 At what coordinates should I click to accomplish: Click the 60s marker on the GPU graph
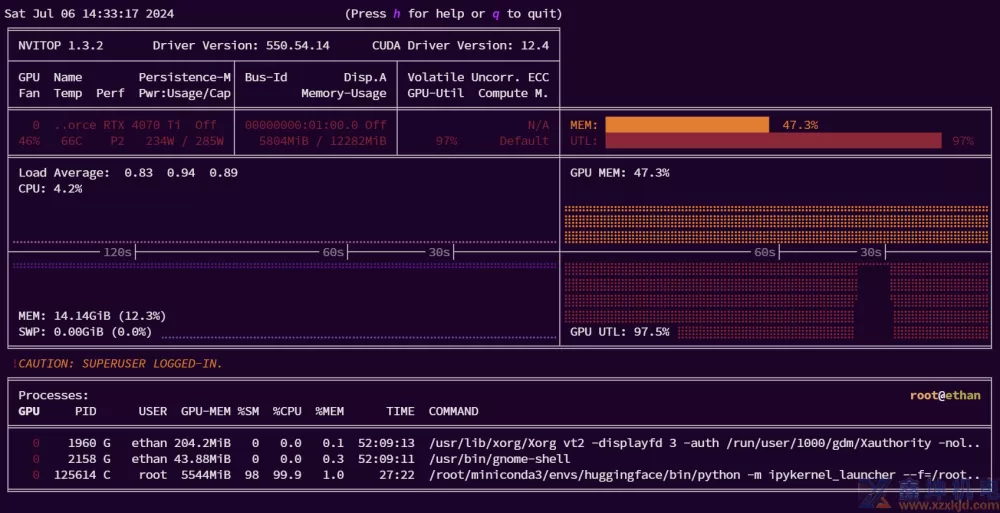pos(765,253)
